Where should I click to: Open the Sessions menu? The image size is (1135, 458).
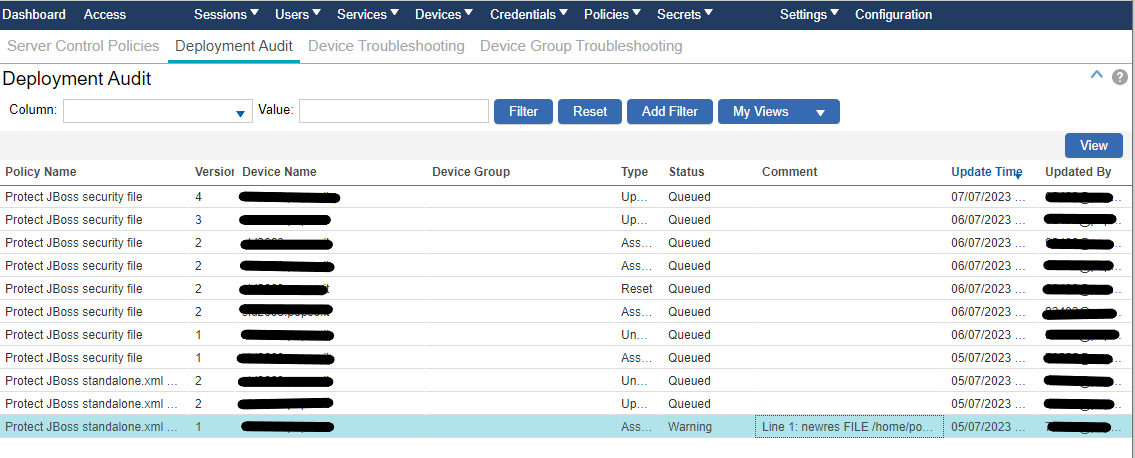tap(226, 14)
